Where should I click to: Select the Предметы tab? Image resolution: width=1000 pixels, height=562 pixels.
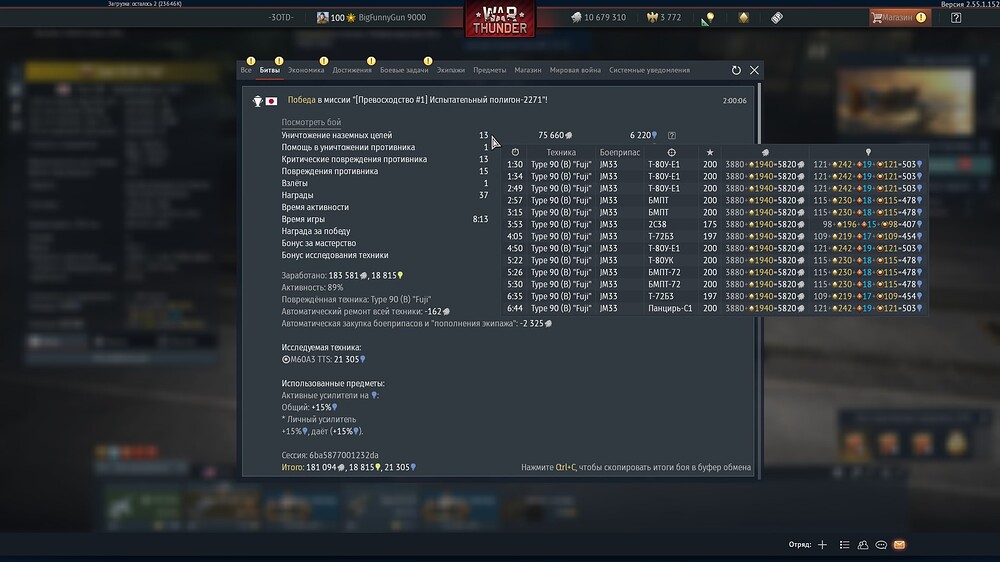click(x=490, y=70)
